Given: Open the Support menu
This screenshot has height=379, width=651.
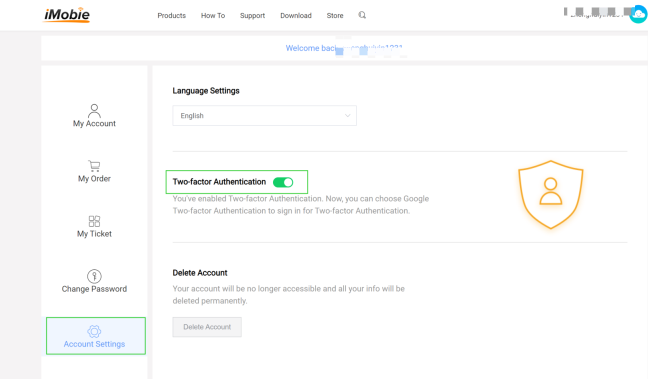Looking at the screenshot, I should (252, 15).
